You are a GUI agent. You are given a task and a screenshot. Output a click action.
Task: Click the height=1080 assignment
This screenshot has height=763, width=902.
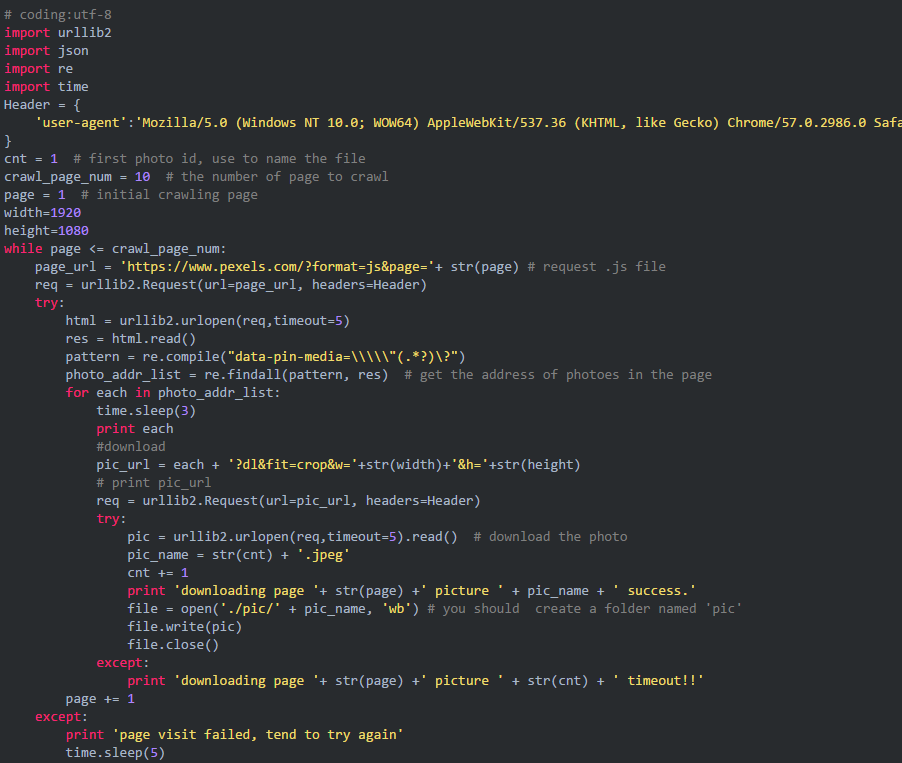tap(46, 231)
